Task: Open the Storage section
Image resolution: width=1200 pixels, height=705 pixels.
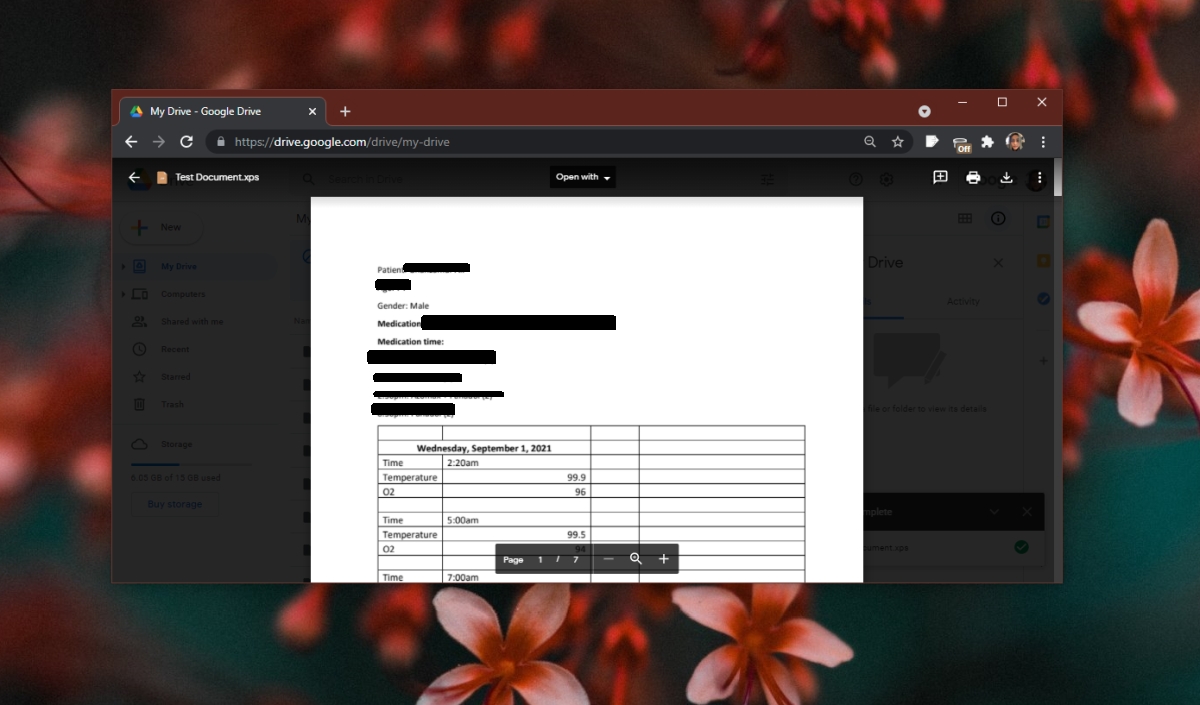Action: tap(176, 444)
